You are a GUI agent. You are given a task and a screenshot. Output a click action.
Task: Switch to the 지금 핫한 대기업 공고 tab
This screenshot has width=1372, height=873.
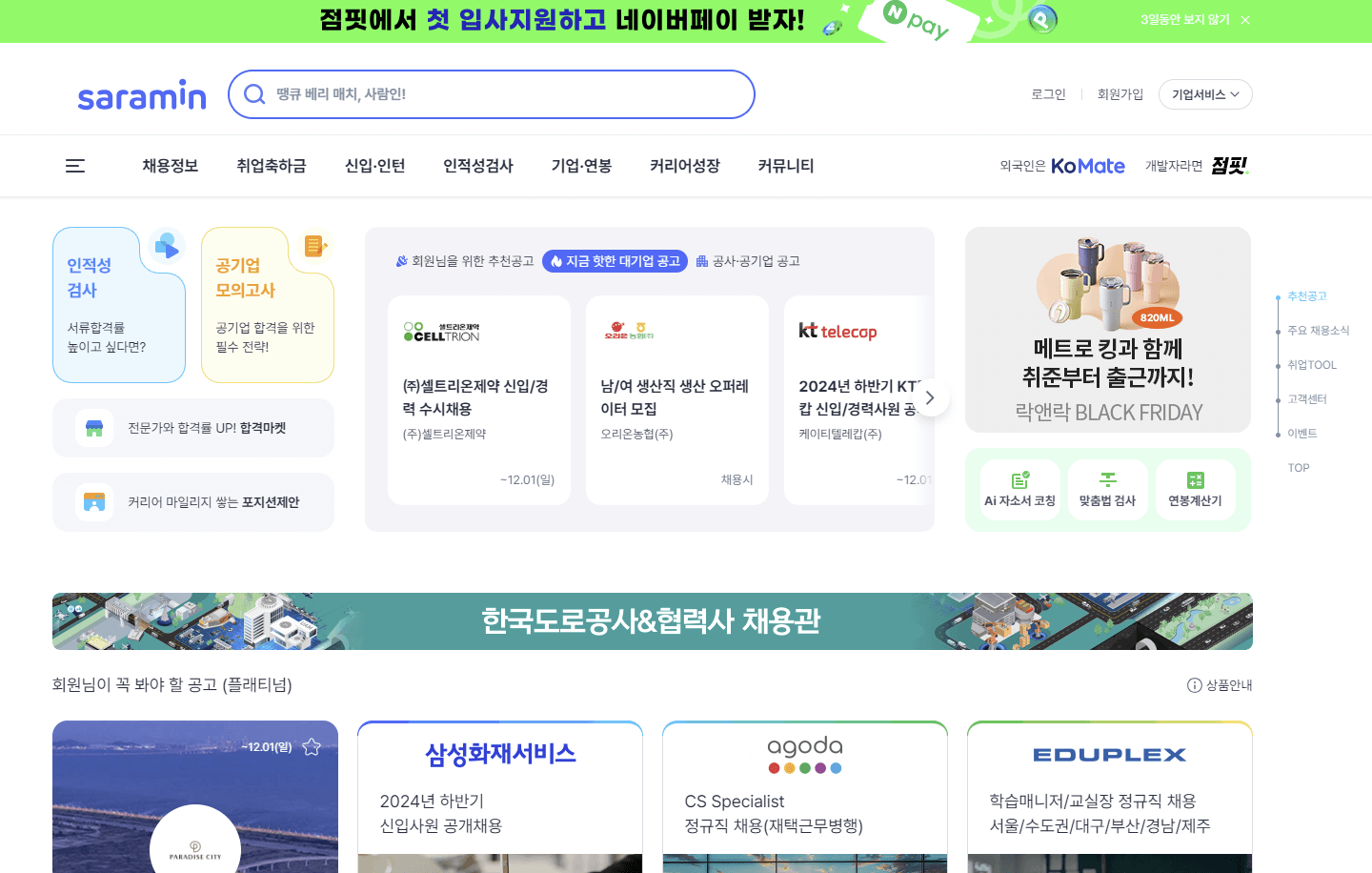[x=615, y=261]
